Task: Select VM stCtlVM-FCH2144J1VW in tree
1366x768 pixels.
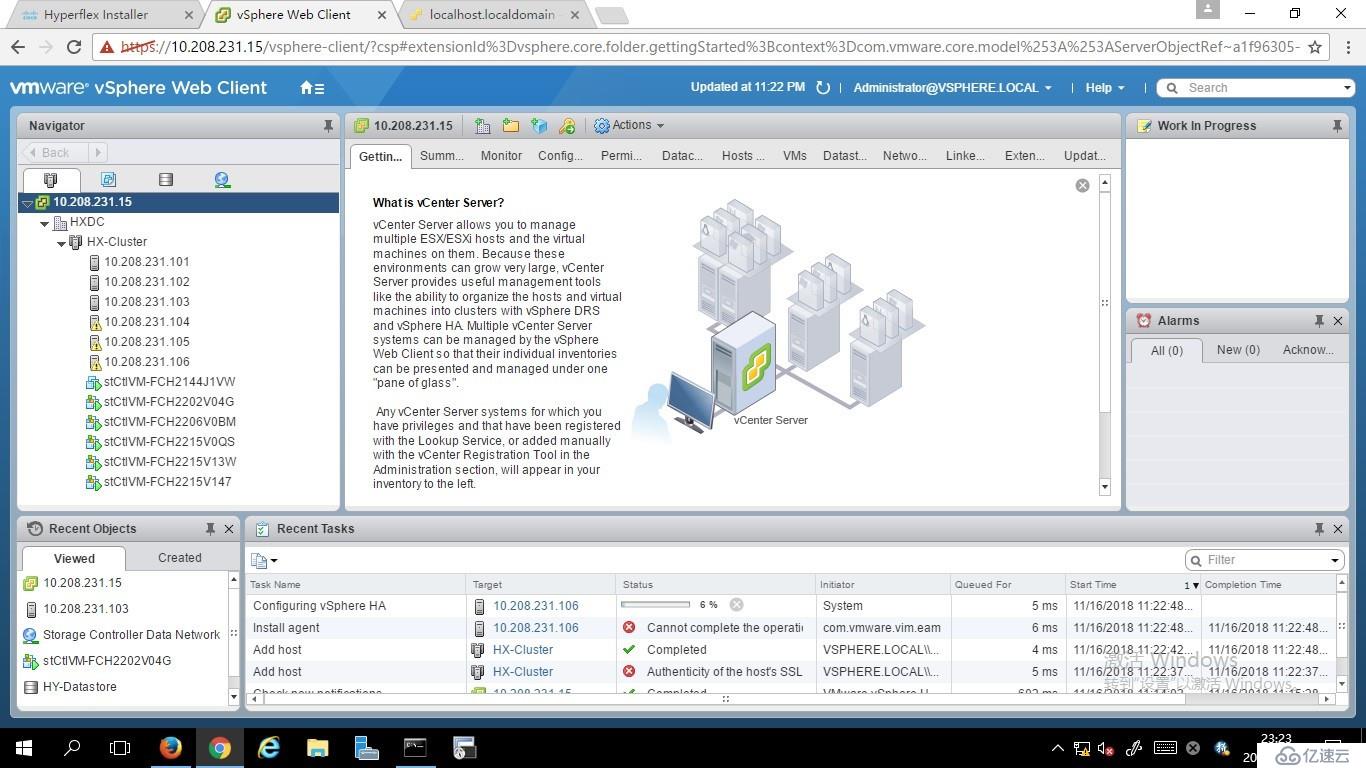Action: [169, 382]
